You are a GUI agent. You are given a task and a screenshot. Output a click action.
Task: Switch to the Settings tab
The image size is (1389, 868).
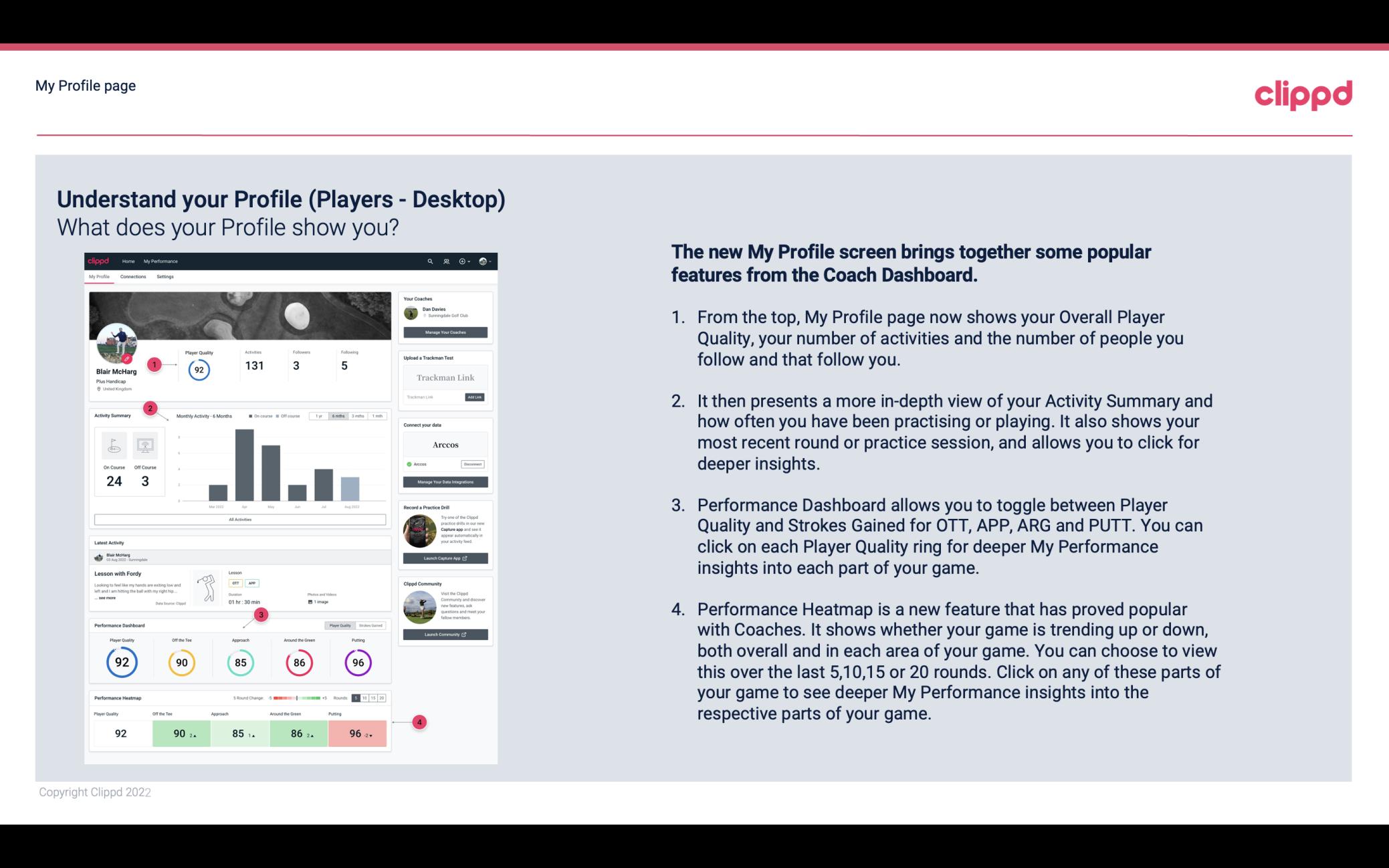click(165, 278)
